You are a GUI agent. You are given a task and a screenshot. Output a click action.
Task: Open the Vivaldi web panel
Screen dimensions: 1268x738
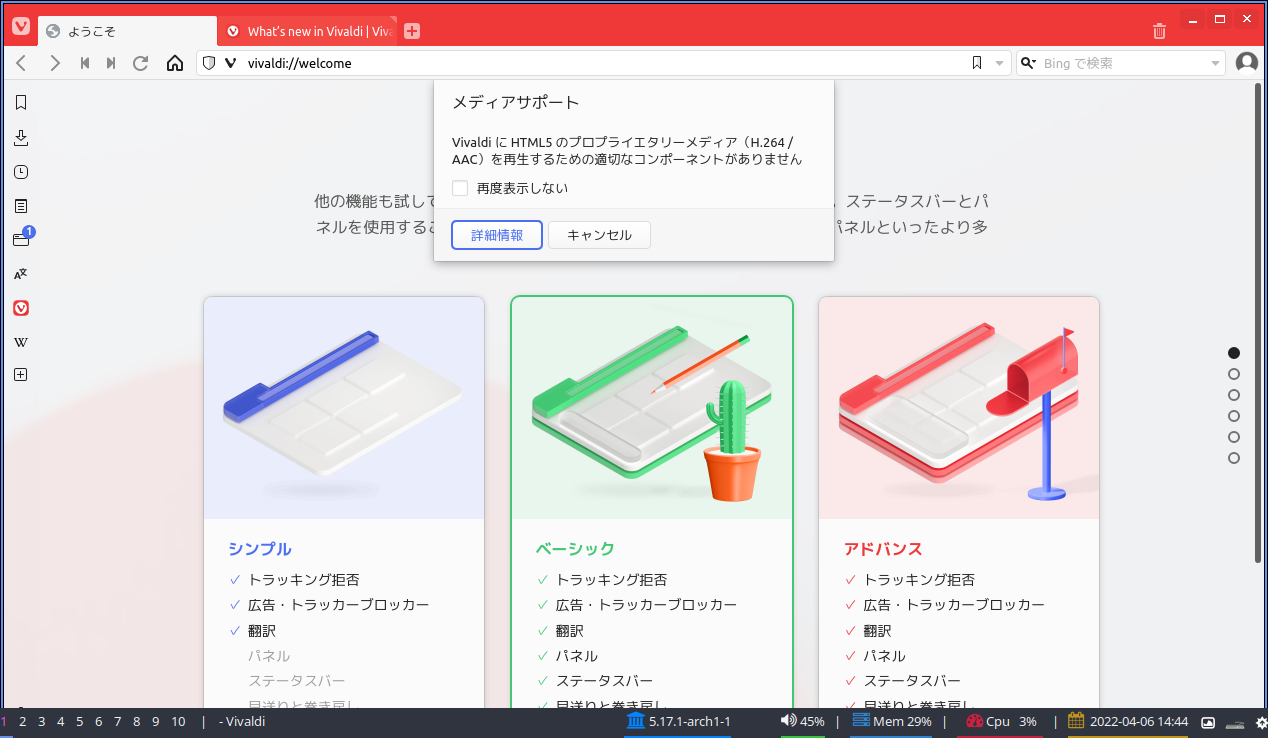pyautogui.click(x=21, y=308)
